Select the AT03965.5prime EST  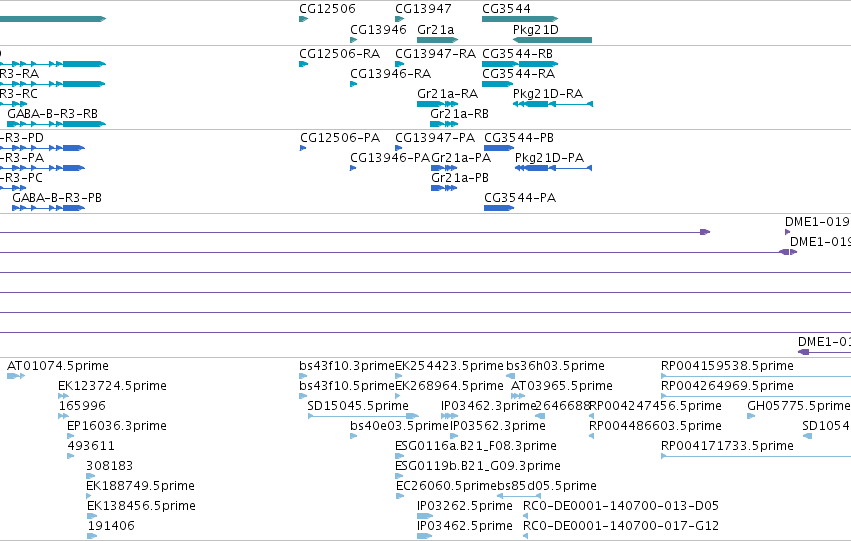pos(562,386)
